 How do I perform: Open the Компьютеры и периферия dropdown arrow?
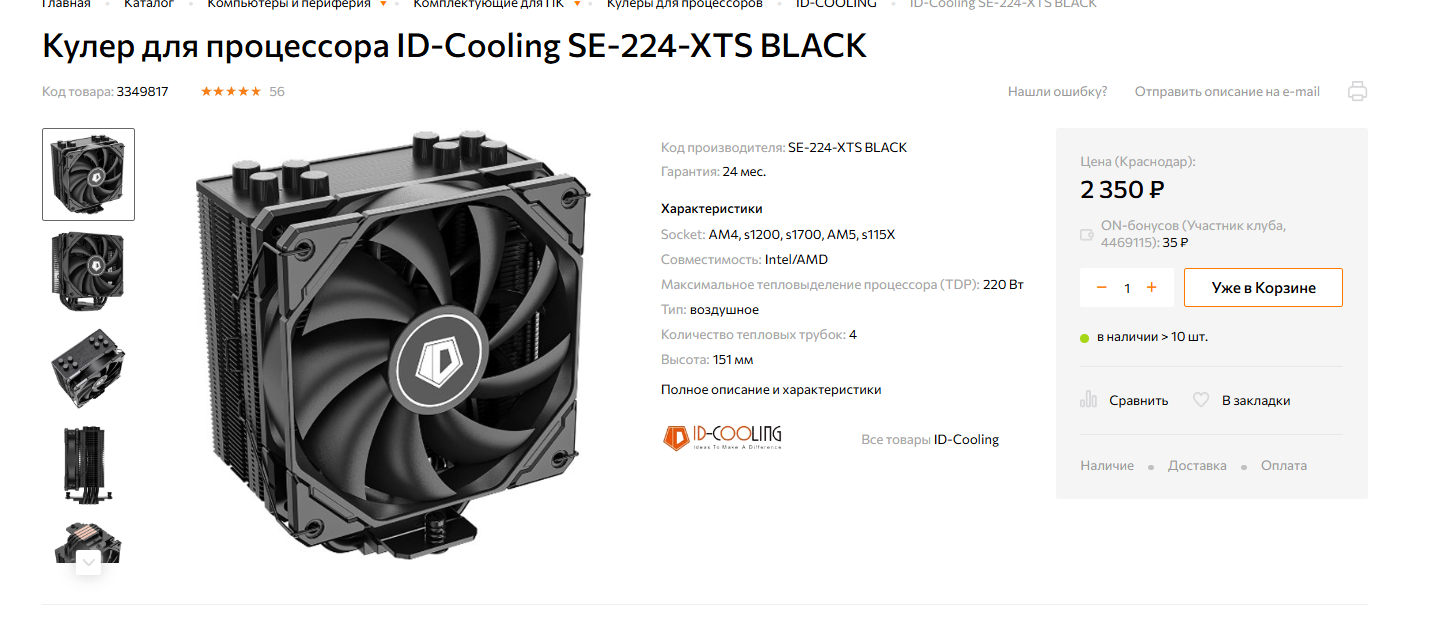point(383,4)
